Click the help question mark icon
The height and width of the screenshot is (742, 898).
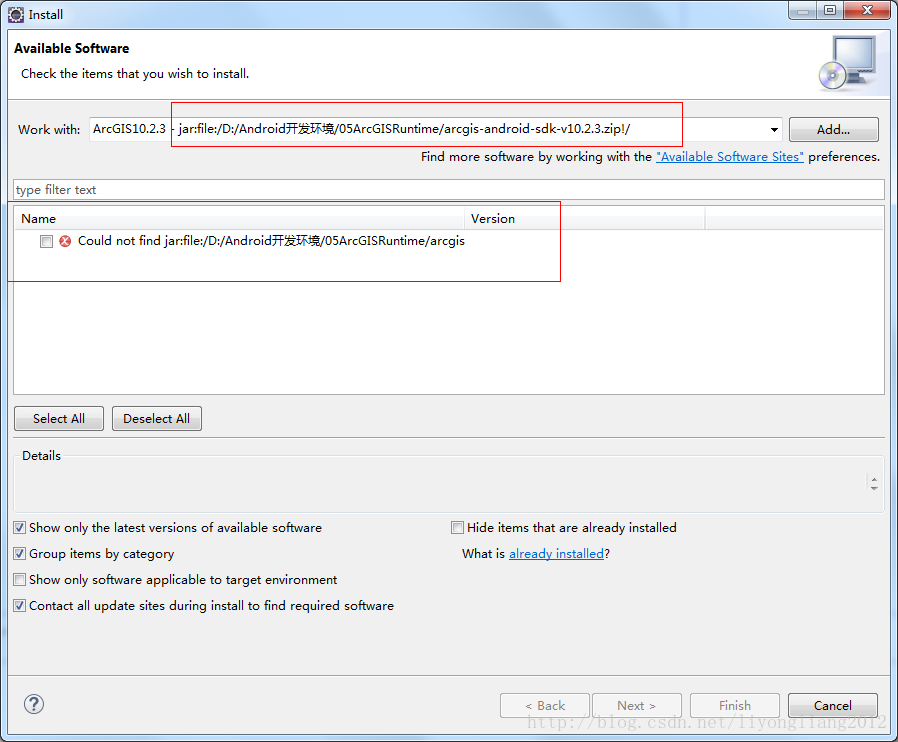pyautogui.click(x=34, y=704)
